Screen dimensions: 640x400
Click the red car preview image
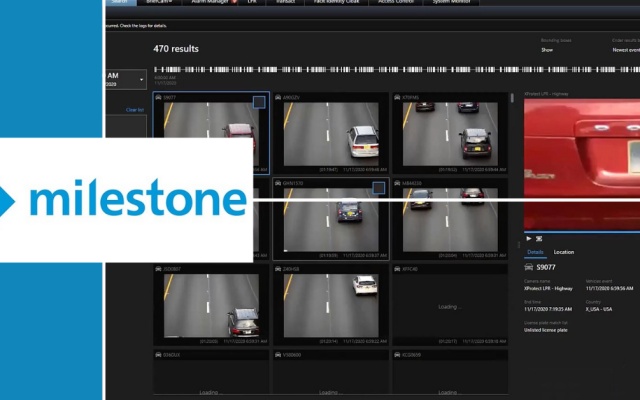(582, 164)
